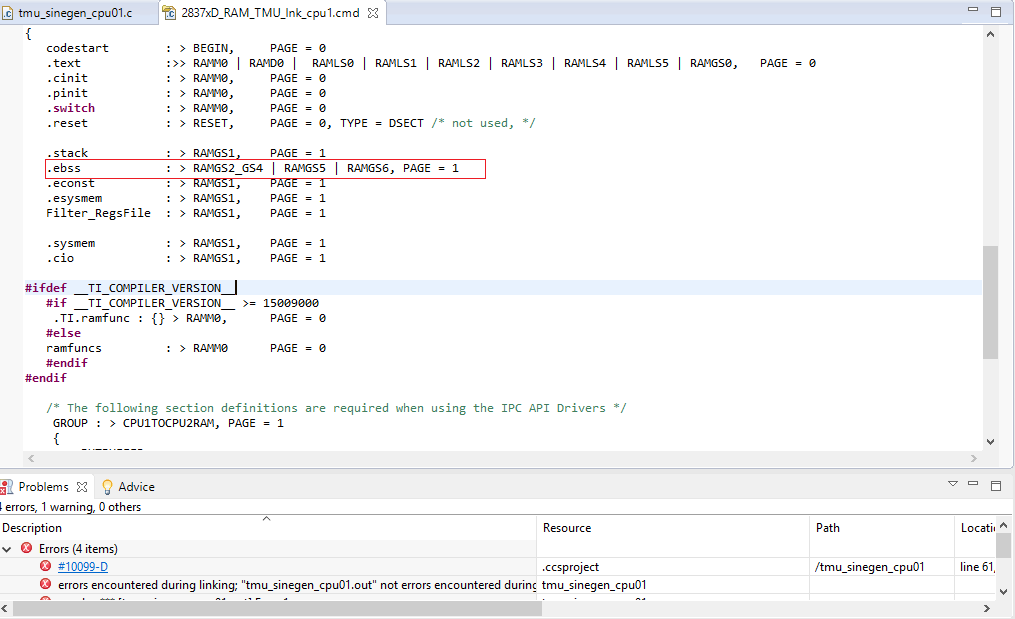Click the Advice lightbulb icon
This screenshot has height=619, width=1015.
point(107,487)
